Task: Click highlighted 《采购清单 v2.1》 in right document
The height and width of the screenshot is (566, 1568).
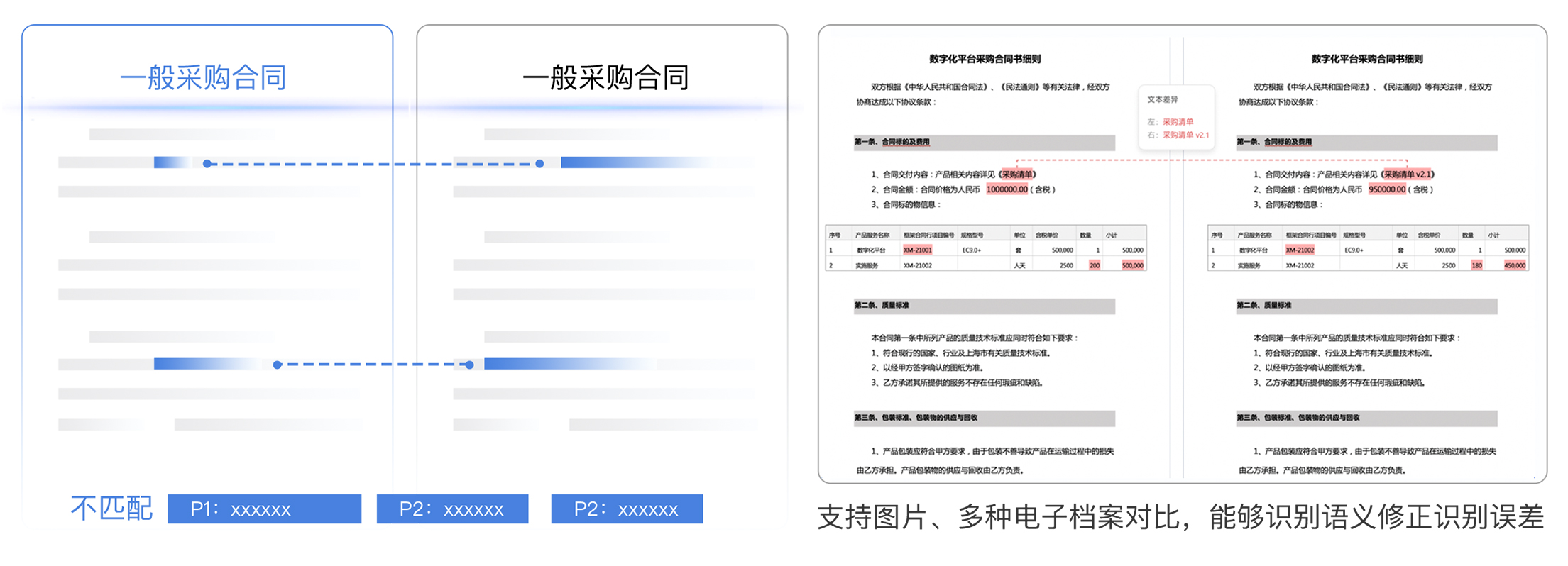Action: (x=1408, y=174)
